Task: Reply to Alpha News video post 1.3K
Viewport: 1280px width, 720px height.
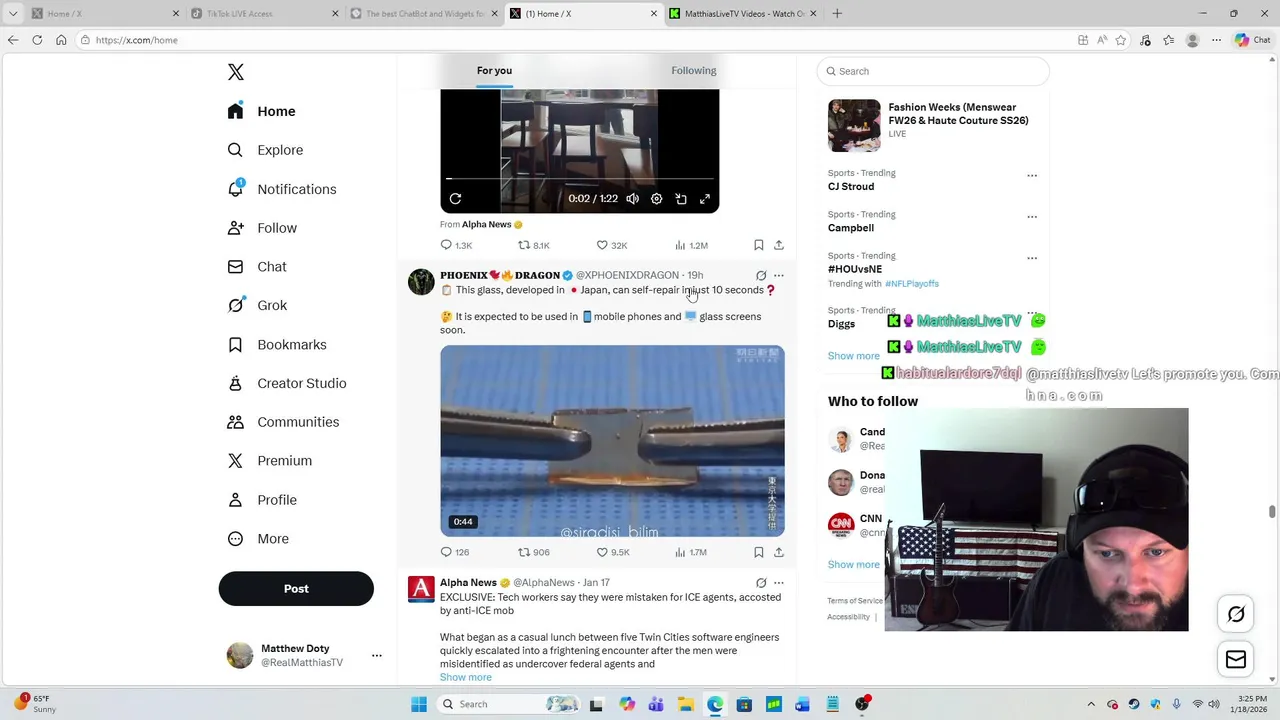Action: (x=456, y=245)
